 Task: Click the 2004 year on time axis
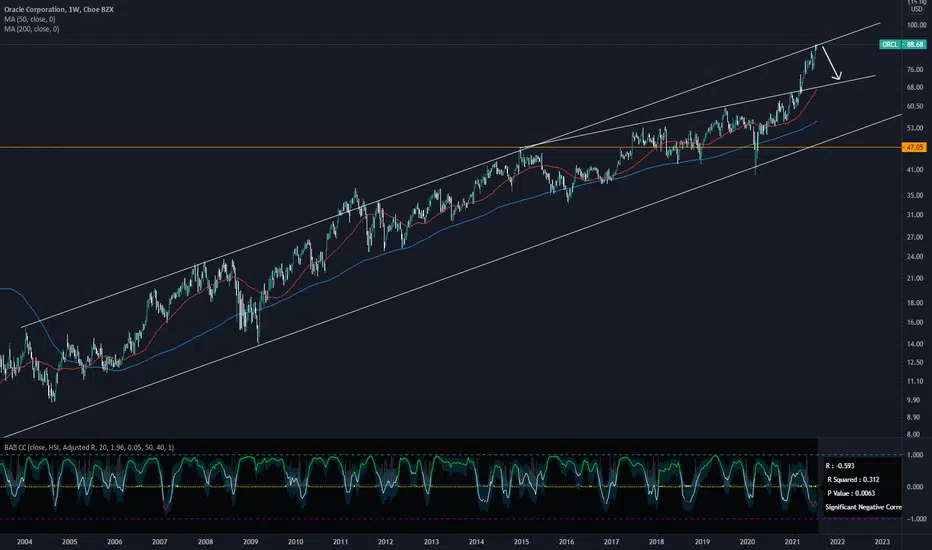[24, 542]
